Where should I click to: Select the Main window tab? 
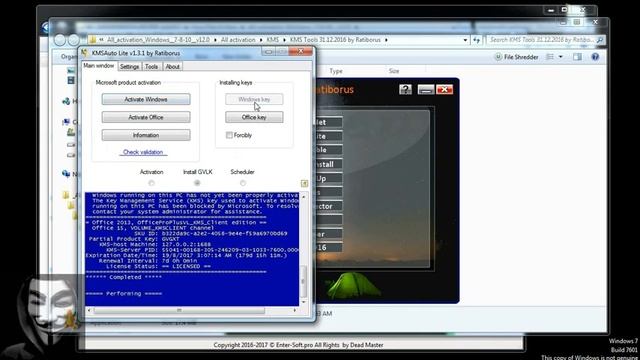(x=99, y=66)
